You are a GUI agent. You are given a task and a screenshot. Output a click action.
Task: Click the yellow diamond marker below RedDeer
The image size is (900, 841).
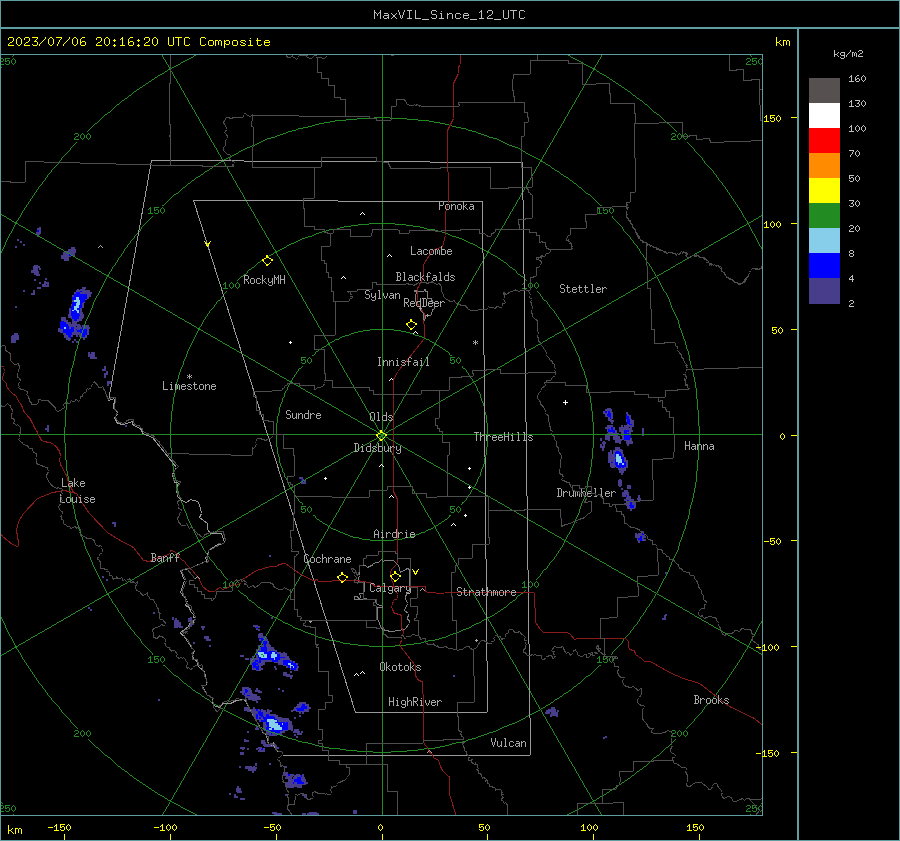[412, 325]
